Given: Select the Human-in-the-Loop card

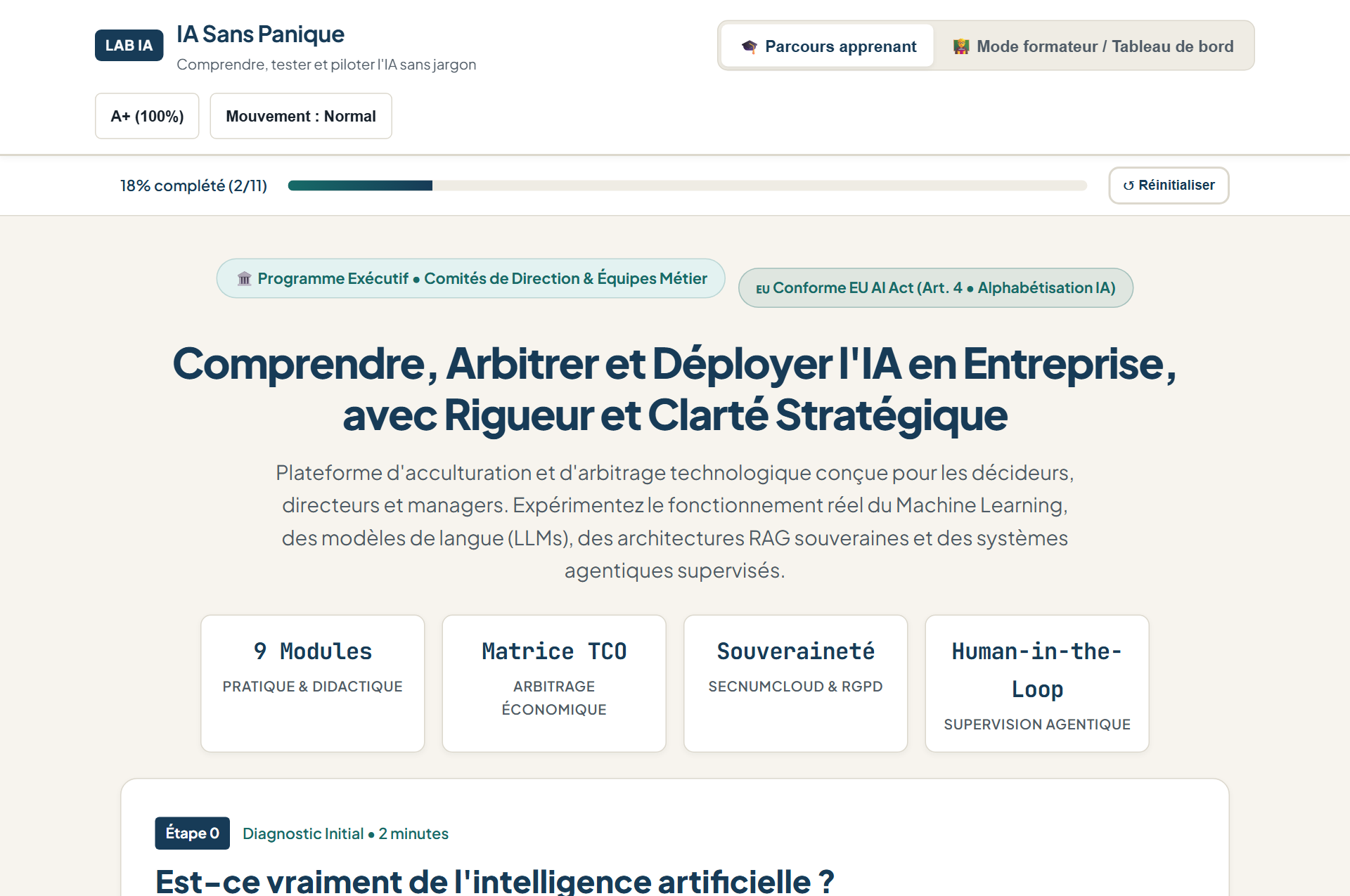Looking at the screenshot, I should coord(1037,683).
